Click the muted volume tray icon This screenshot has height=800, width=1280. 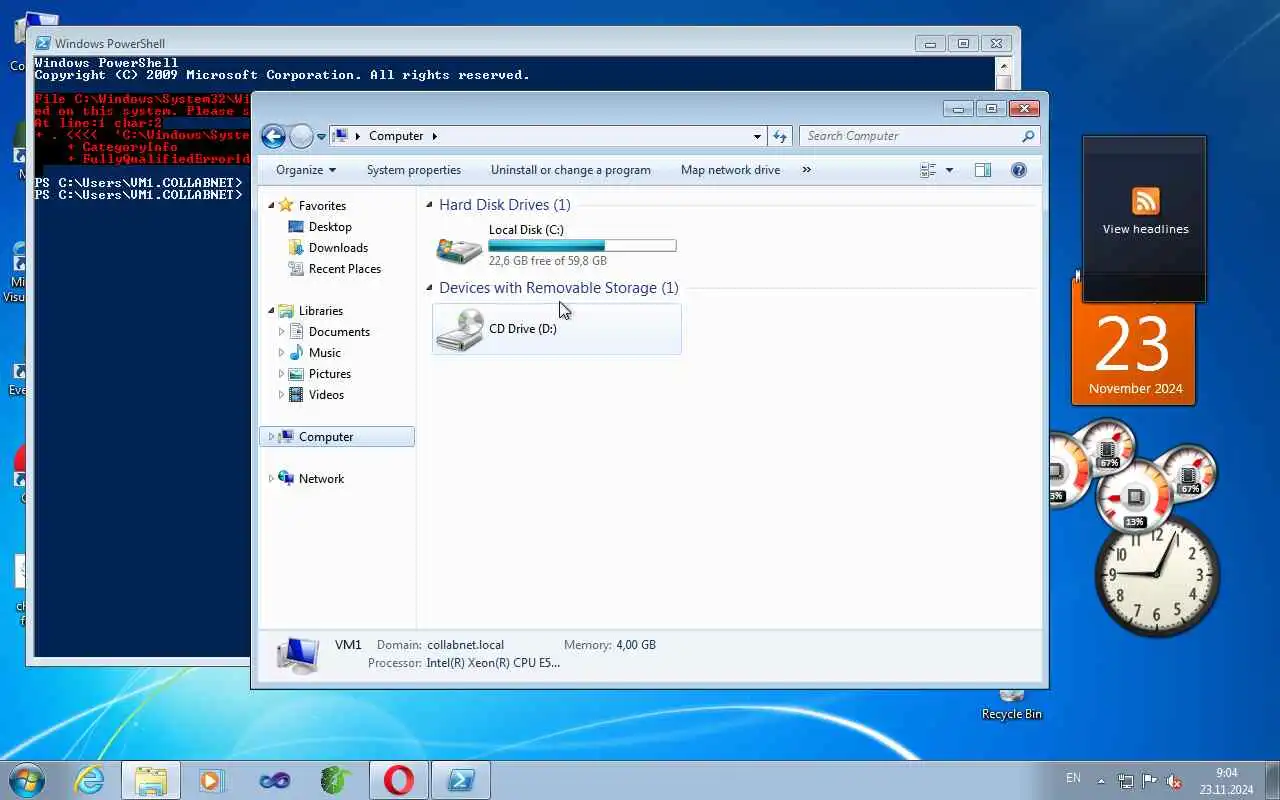click(1174, 781)
